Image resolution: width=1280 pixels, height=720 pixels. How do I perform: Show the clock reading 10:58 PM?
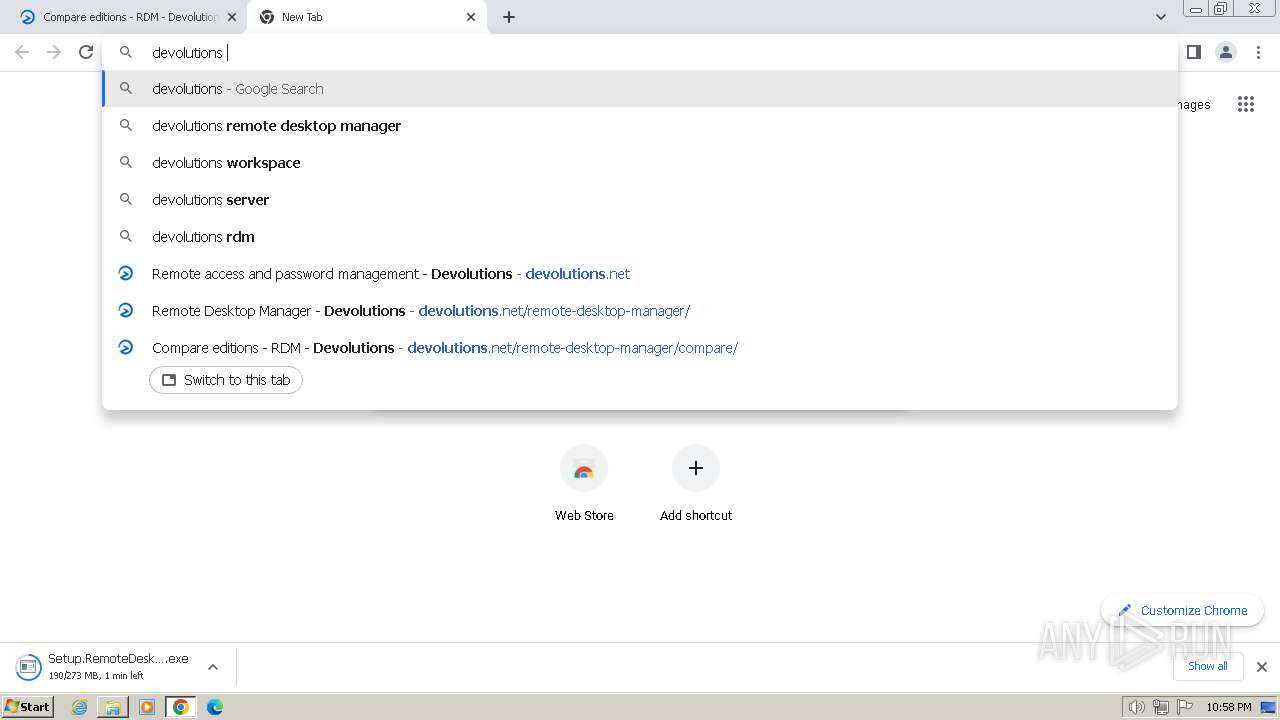pos(1229,707)
